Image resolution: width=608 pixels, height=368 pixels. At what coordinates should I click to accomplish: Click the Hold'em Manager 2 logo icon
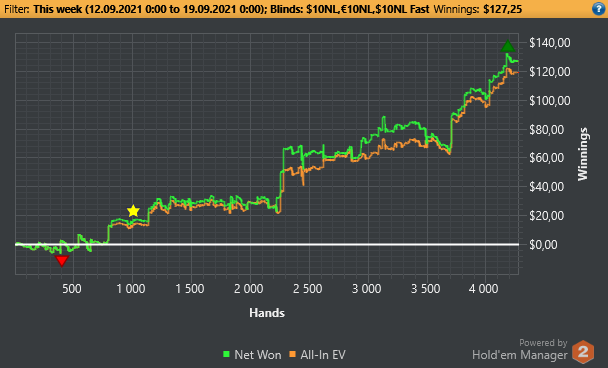(x=583, y=351)
